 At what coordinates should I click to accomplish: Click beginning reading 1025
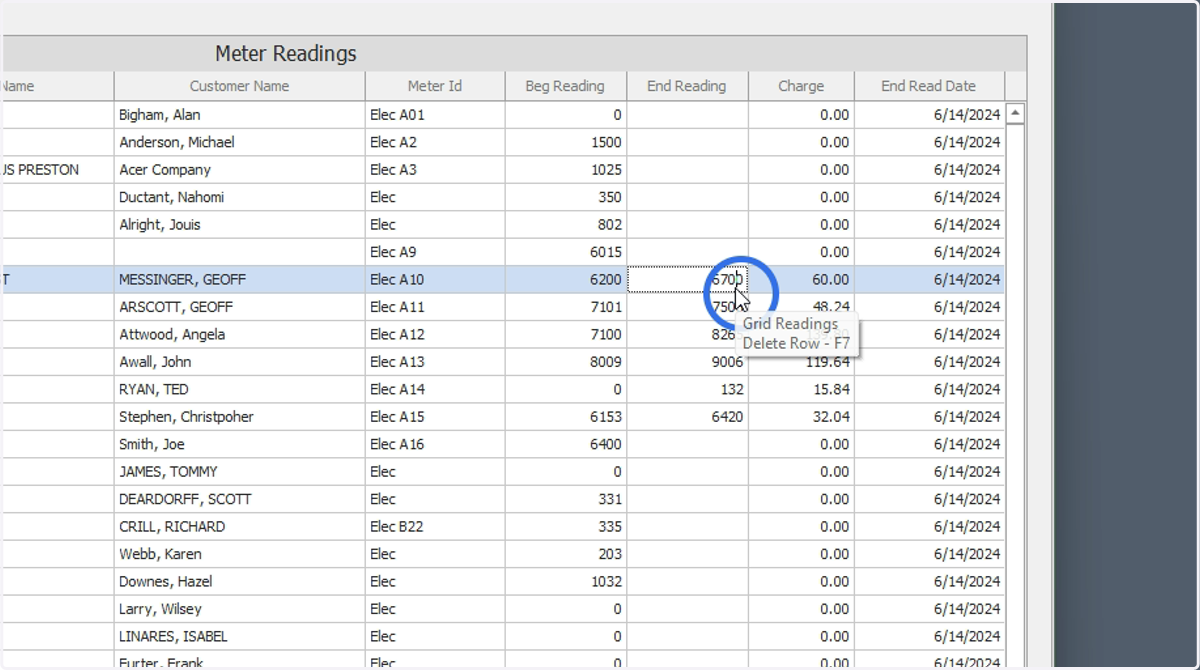tap(606, 170)
